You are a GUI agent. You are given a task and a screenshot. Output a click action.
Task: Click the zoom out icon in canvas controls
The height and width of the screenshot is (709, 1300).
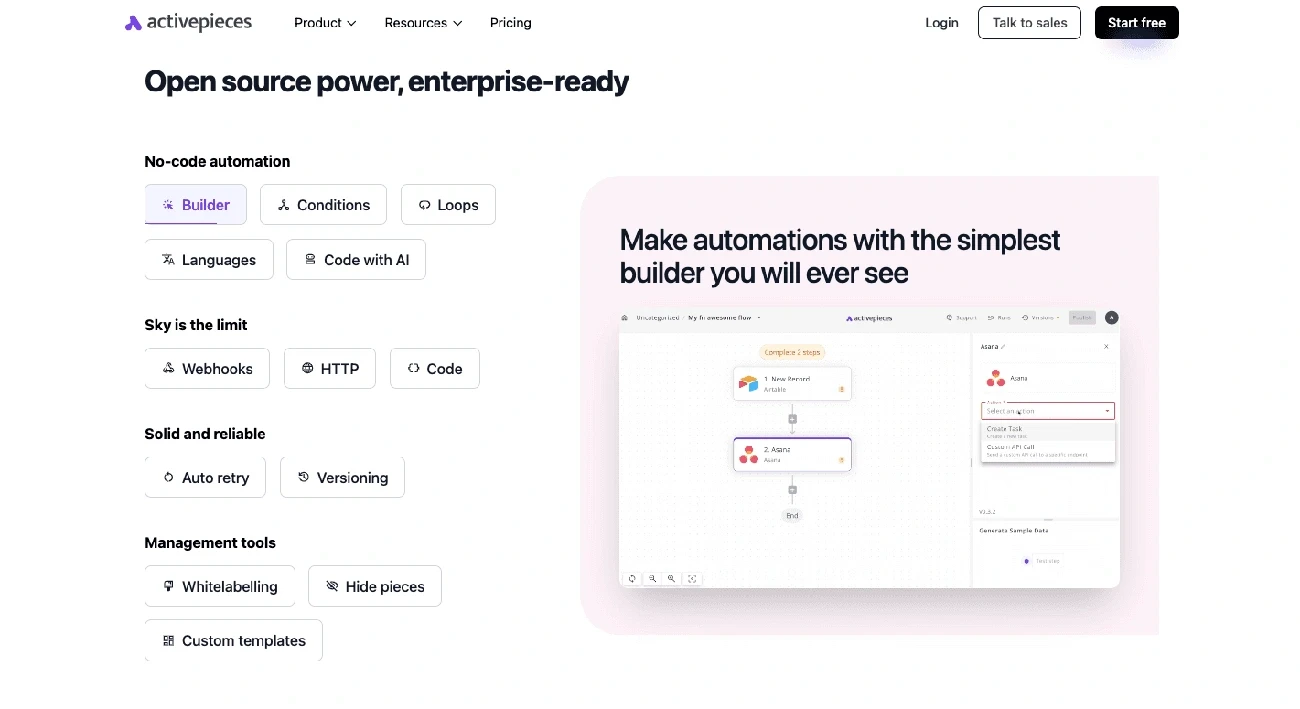coord(652,578)
